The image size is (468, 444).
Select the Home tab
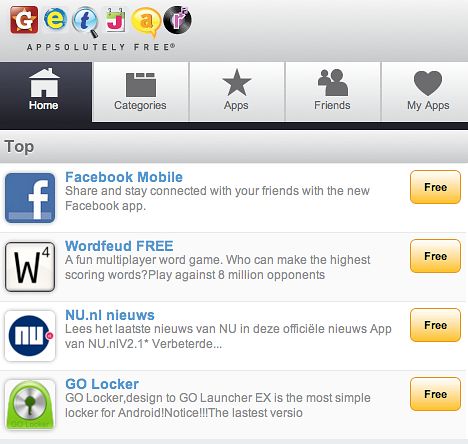click(x=46, y=92)
